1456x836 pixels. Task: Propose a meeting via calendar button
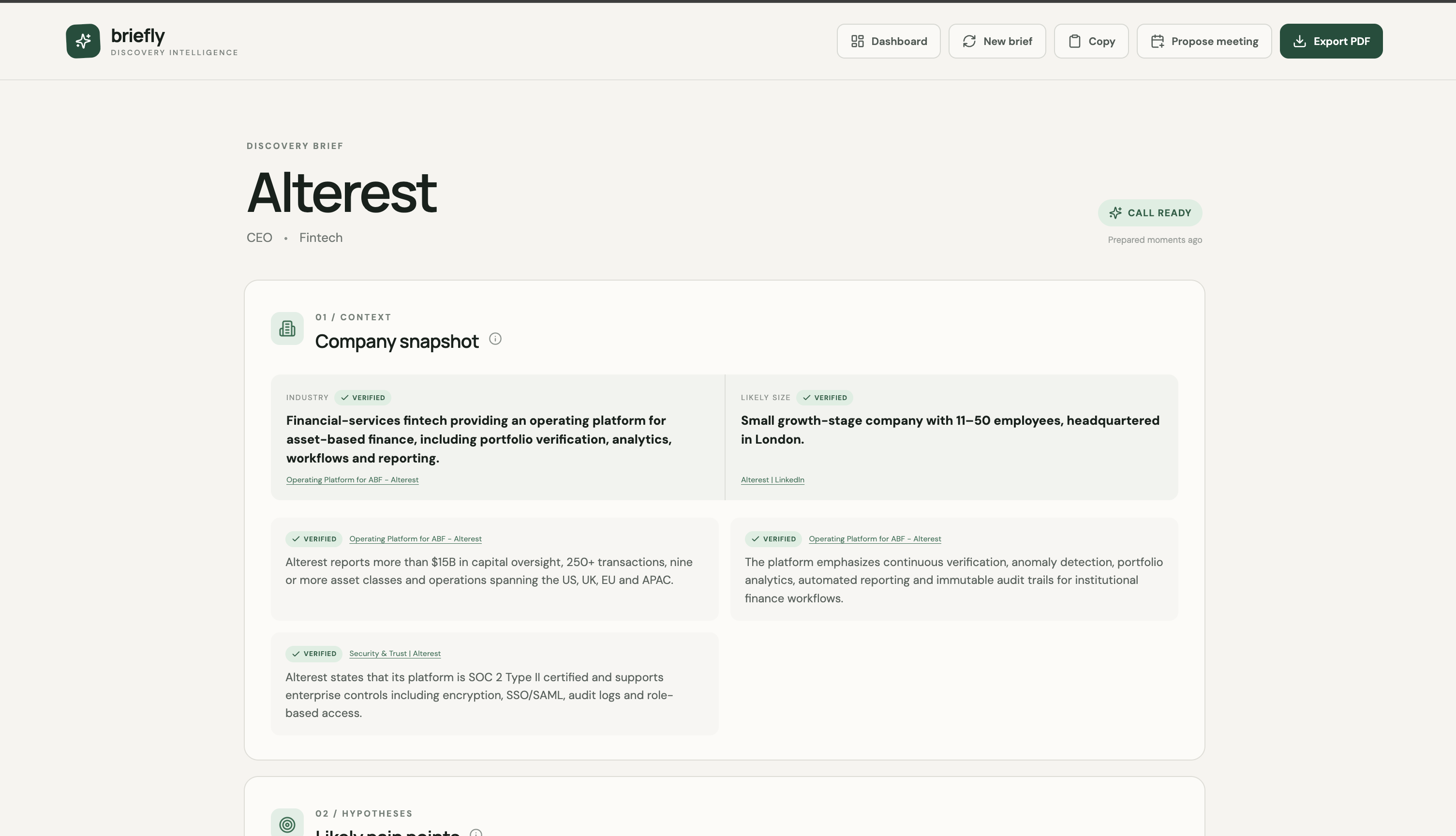[x=1204, y=41]
